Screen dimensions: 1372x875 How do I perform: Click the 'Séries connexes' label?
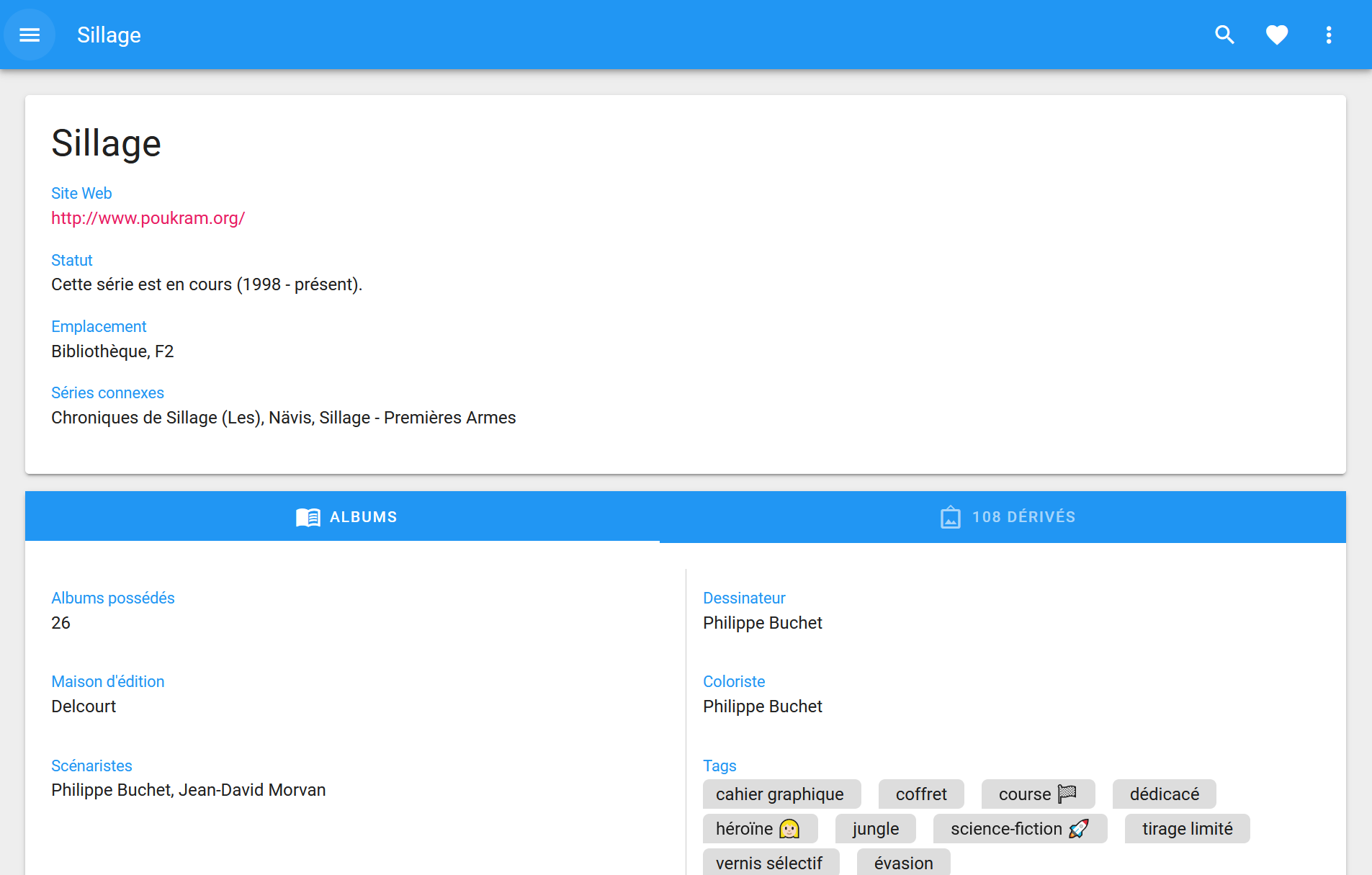[x=107, y=392]
